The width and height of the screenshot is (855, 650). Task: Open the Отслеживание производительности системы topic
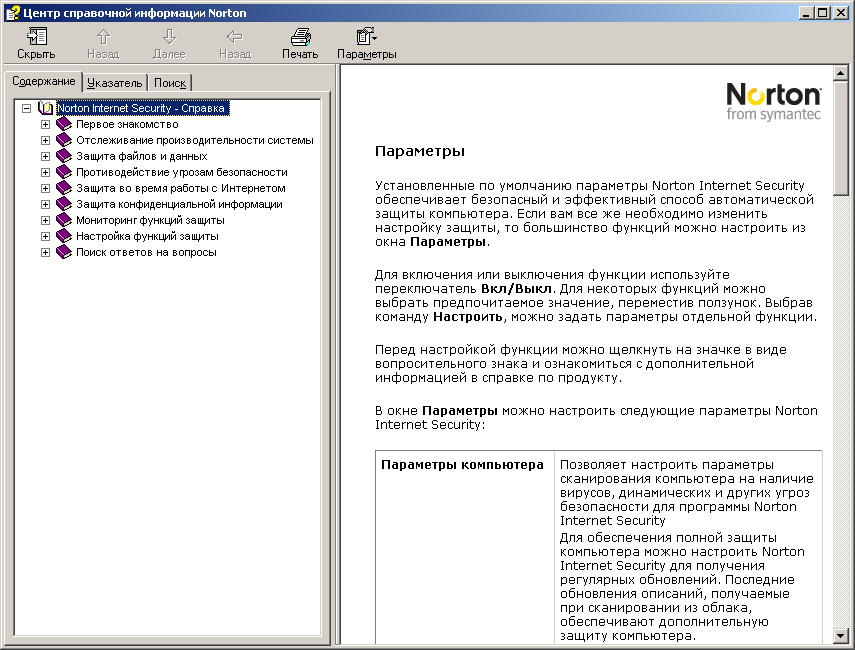pyautogui.click(x=195, y=140)
